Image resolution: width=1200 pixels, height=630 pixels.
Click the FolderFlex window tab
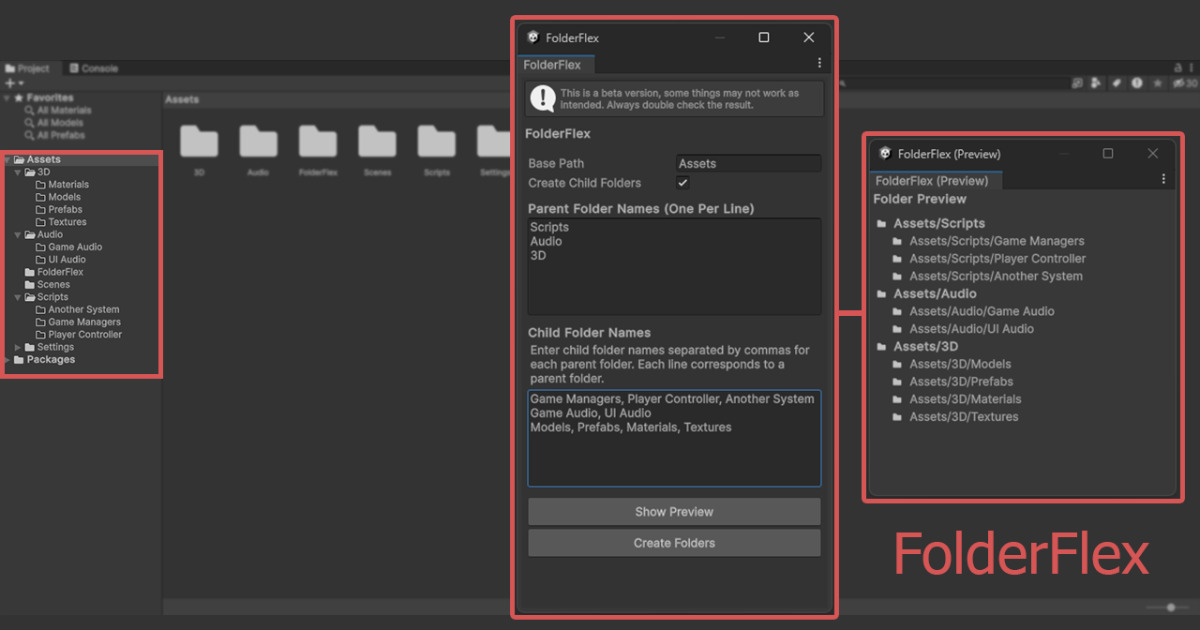tap(558, 64)
